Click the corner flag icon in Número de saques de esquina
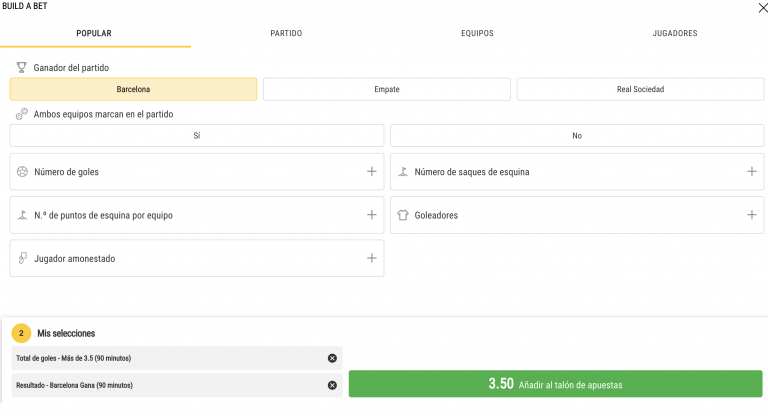768x416 pixels. tap(403, 172)
